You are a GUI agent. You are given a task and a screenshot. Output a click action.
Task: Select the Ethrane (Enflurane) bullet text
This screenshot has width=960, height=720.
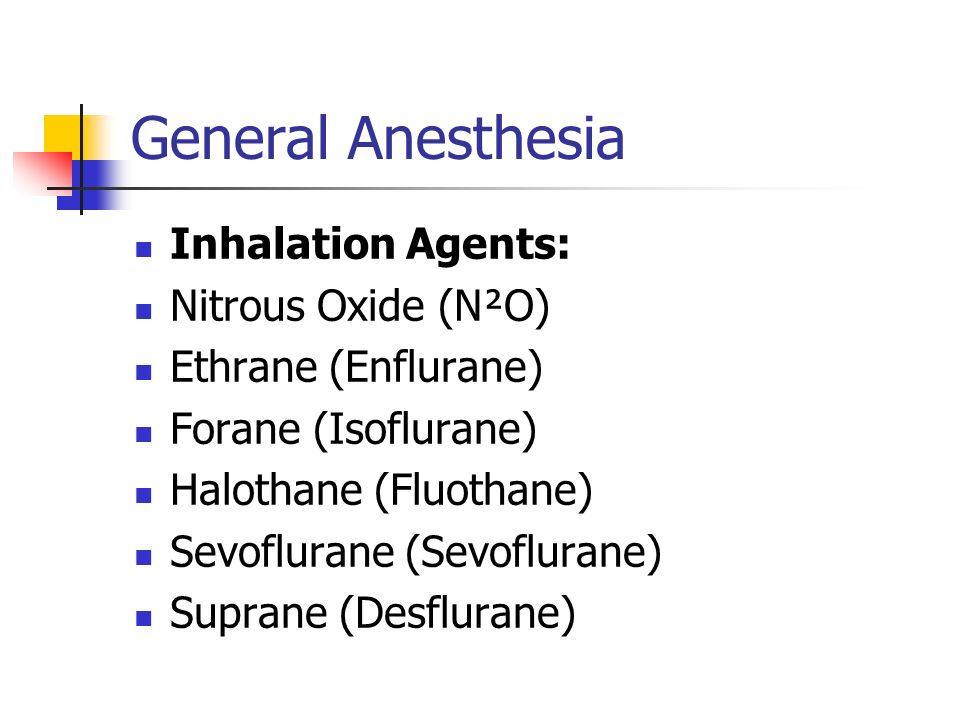point(356,367)
